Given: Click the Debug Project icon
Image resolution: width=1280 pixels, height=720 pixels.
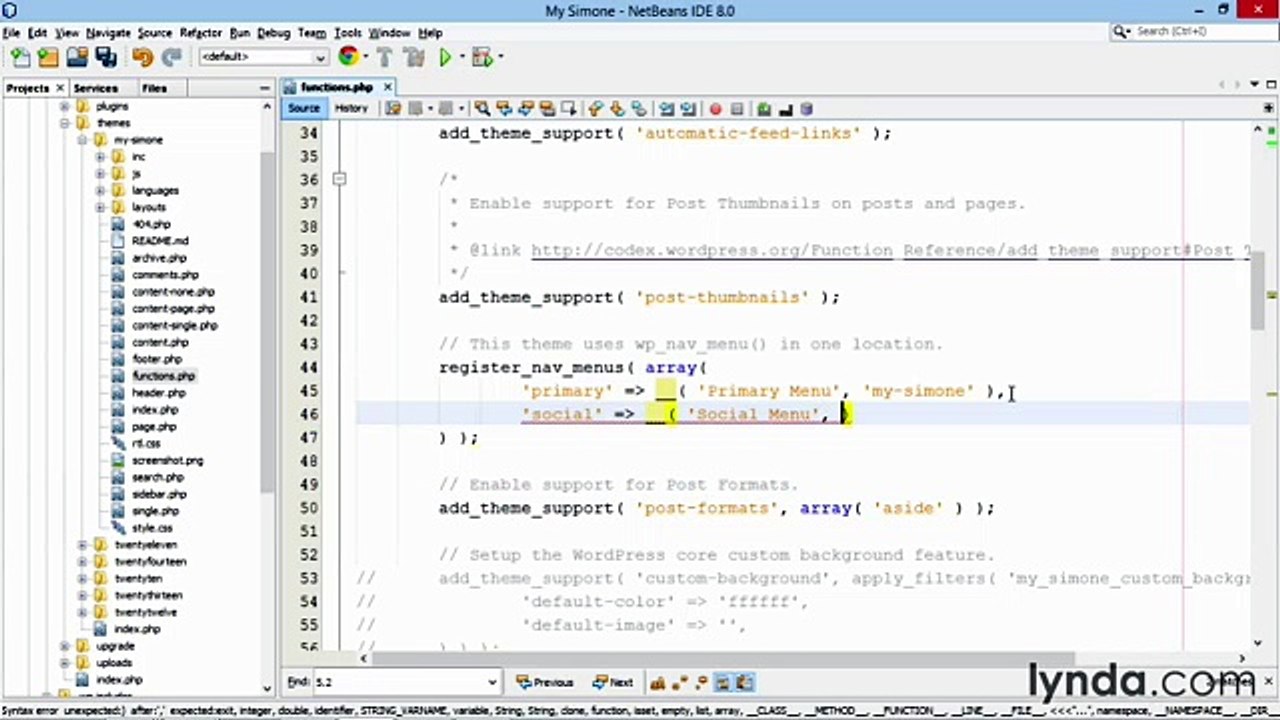Looking at the screenshot, I should pyautogui.click(x=482, y=57).
